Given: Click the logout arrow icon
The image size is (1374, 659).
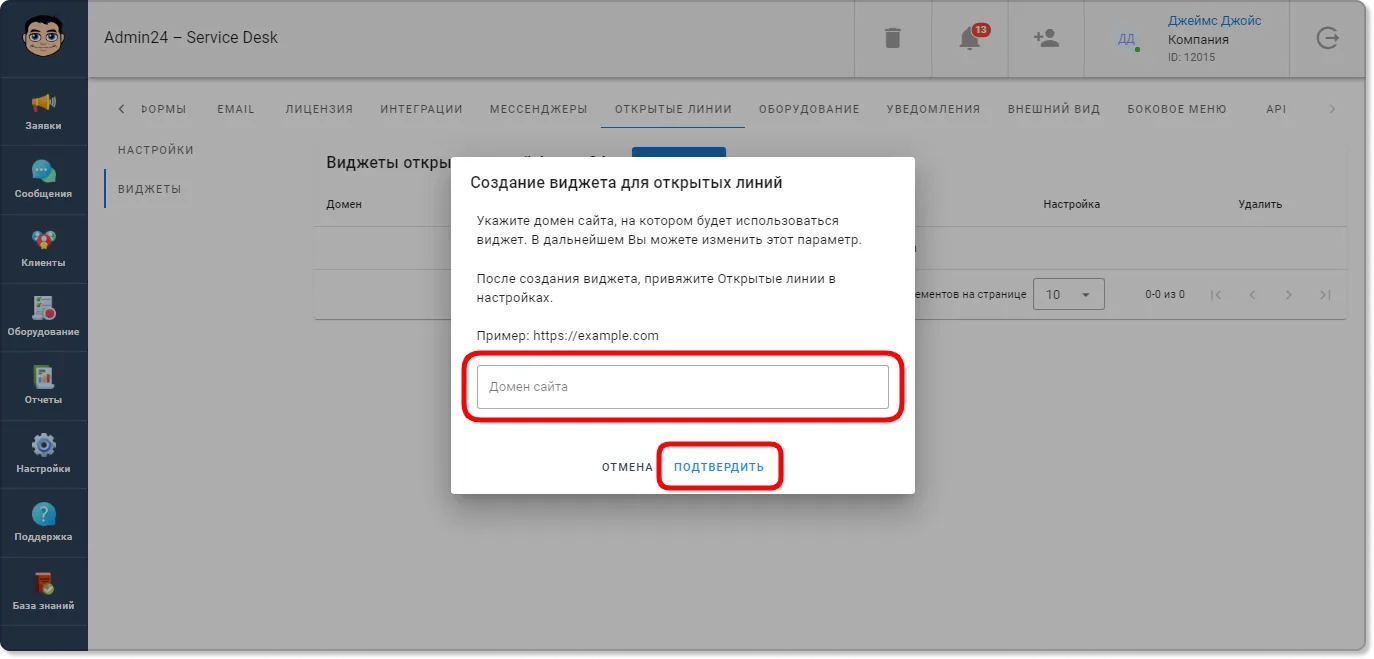Looking at the screenshot, I should [1327, 38].
